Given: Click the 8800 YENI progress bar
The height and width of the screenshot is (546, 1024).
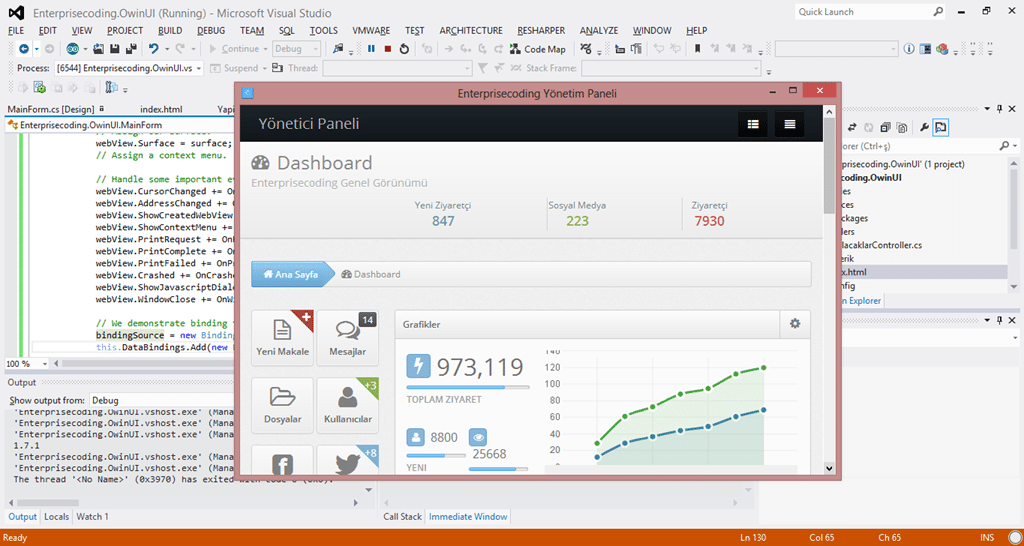Looking at the screenshot, I should pos(436,455).
